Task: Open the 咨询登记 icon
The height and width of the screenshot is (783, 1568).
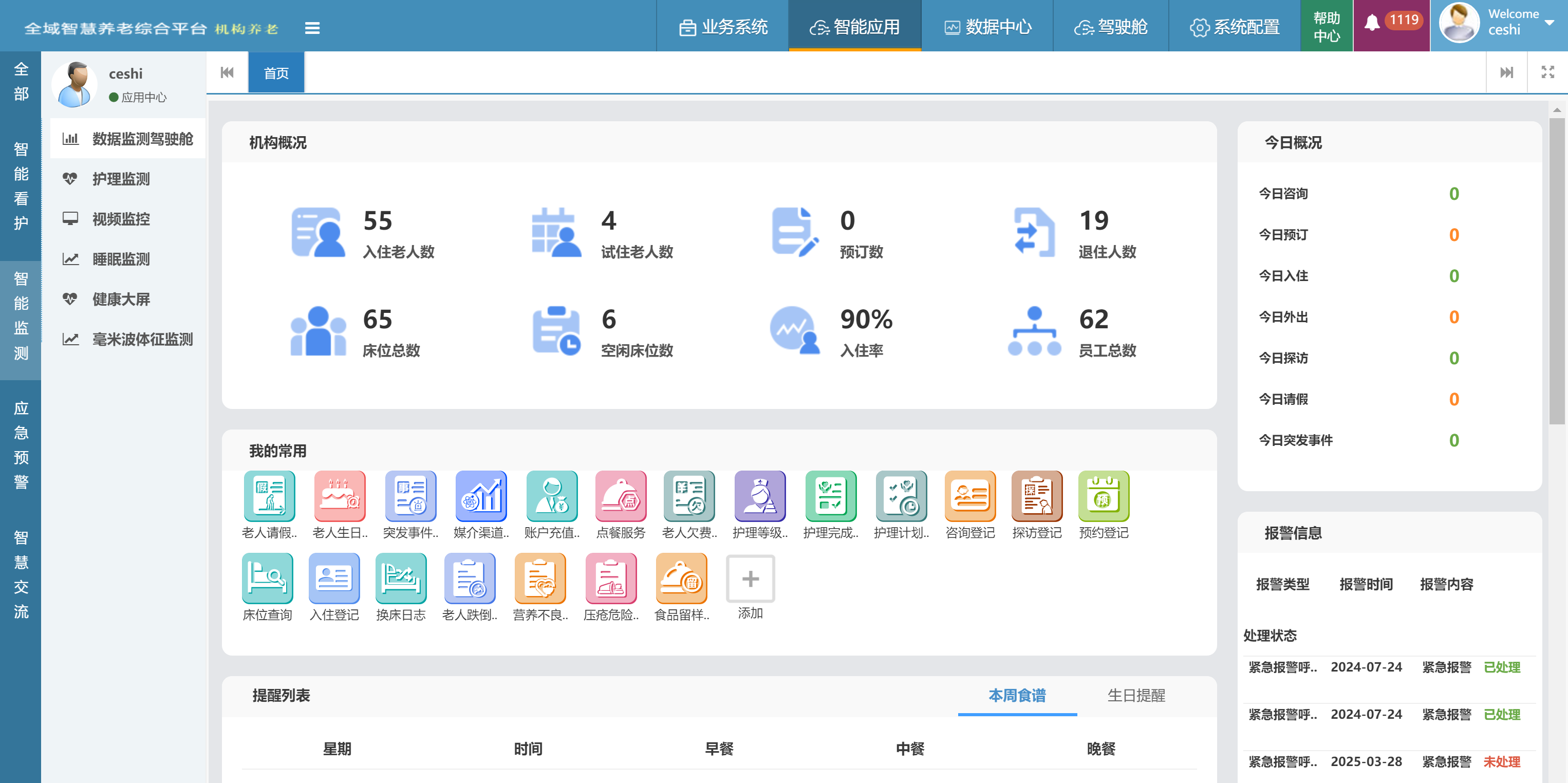Action: (969, 496)
